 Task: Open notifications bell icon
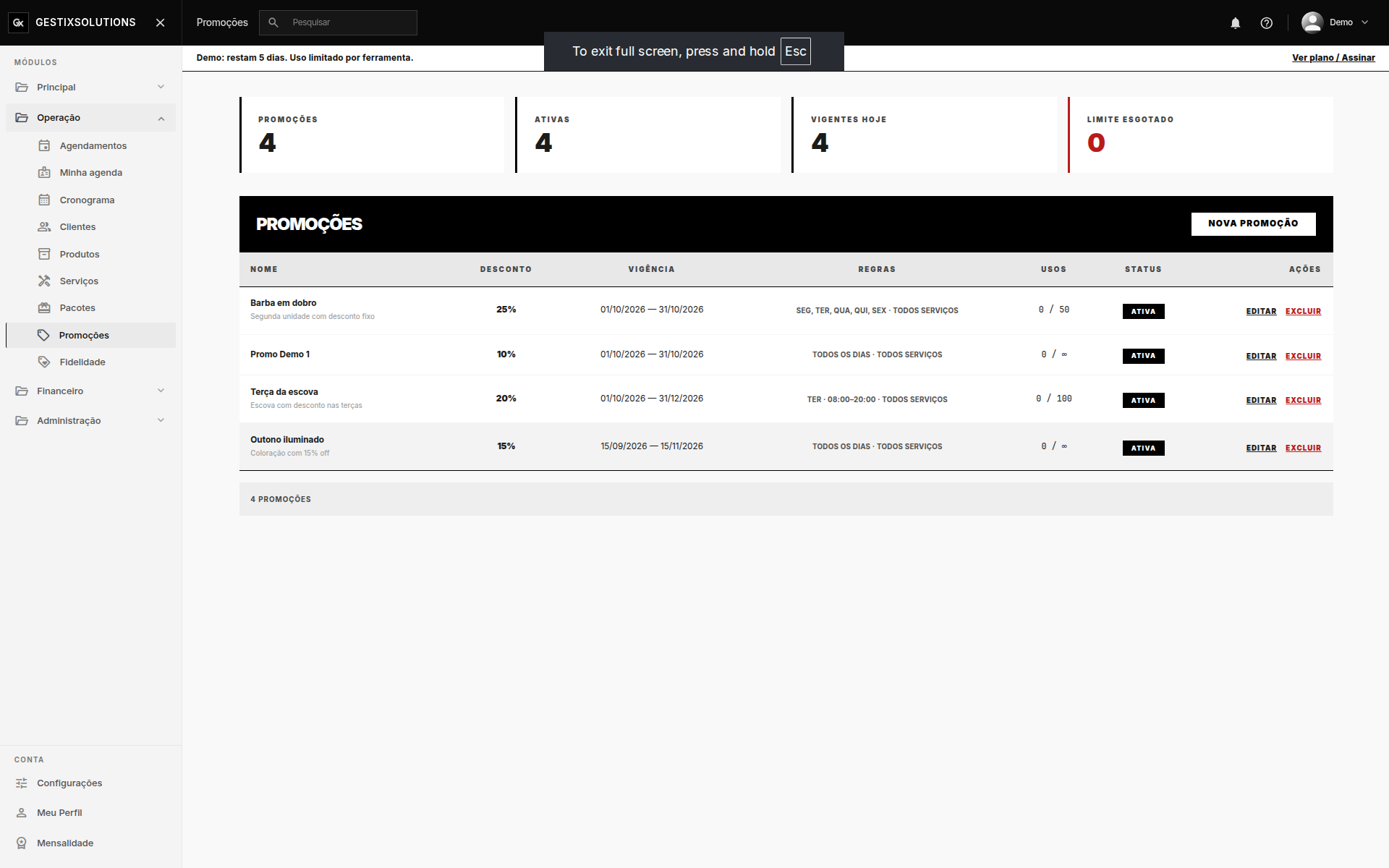click(1236, 23)
